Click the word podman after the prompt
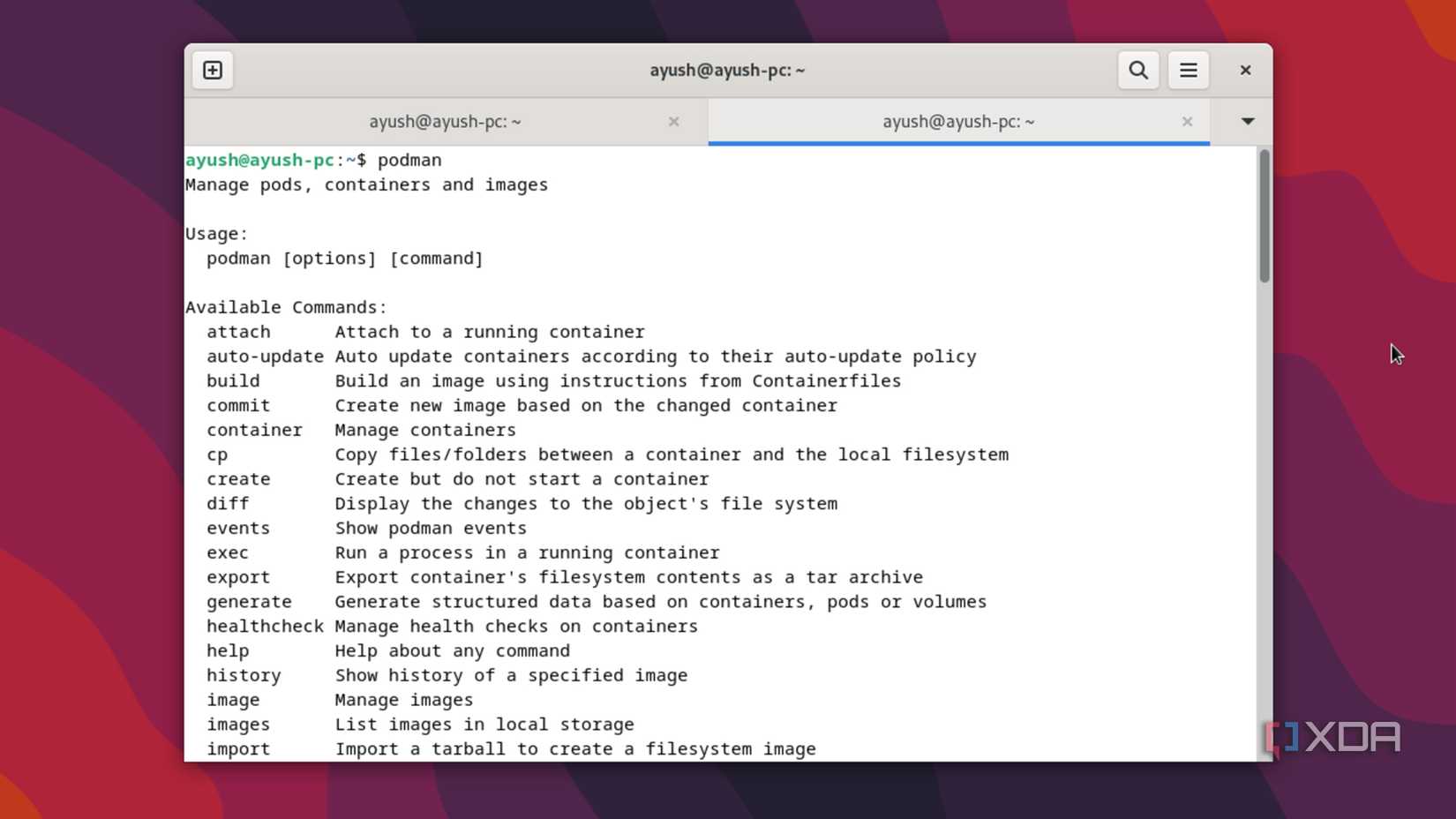Screen dimensions: 1456x819 (409, 160)
